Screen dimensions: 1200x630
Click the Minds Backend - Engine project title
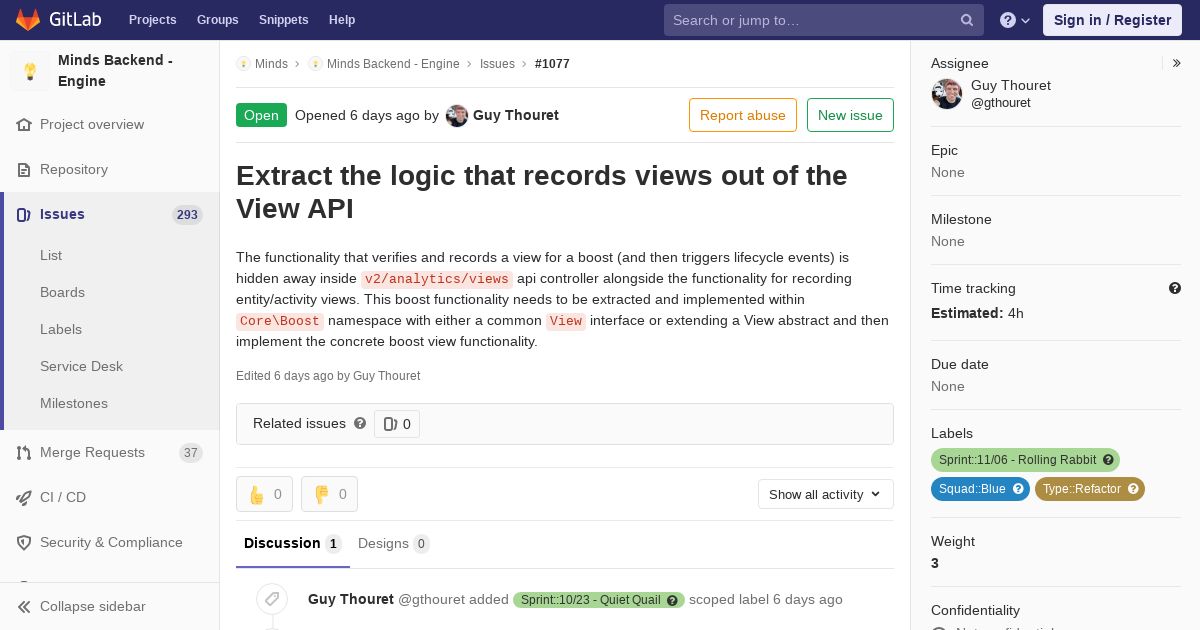(115, 71)
